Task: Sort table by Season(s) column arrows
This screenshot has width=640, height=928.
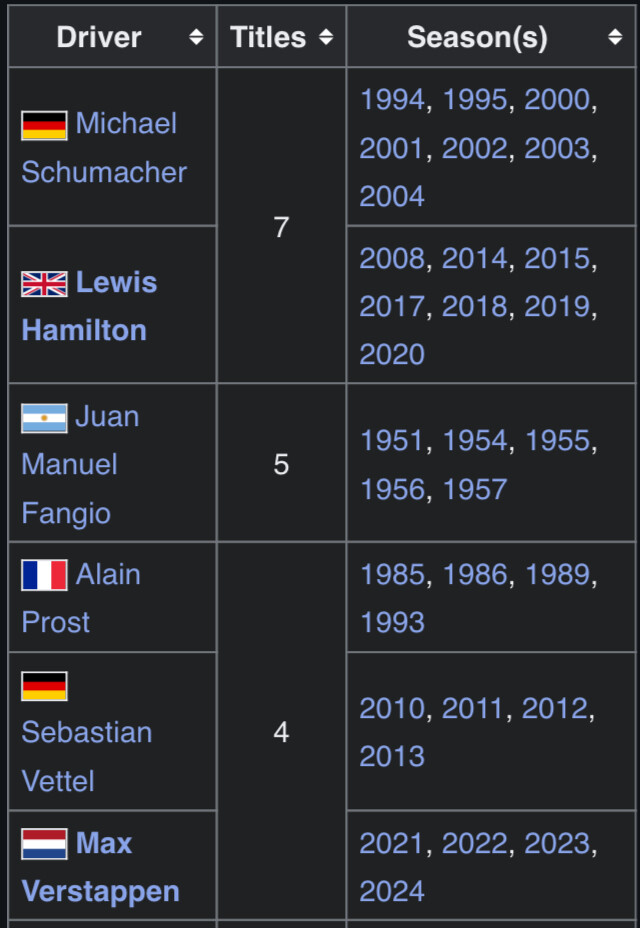Action: click(615, 37)
